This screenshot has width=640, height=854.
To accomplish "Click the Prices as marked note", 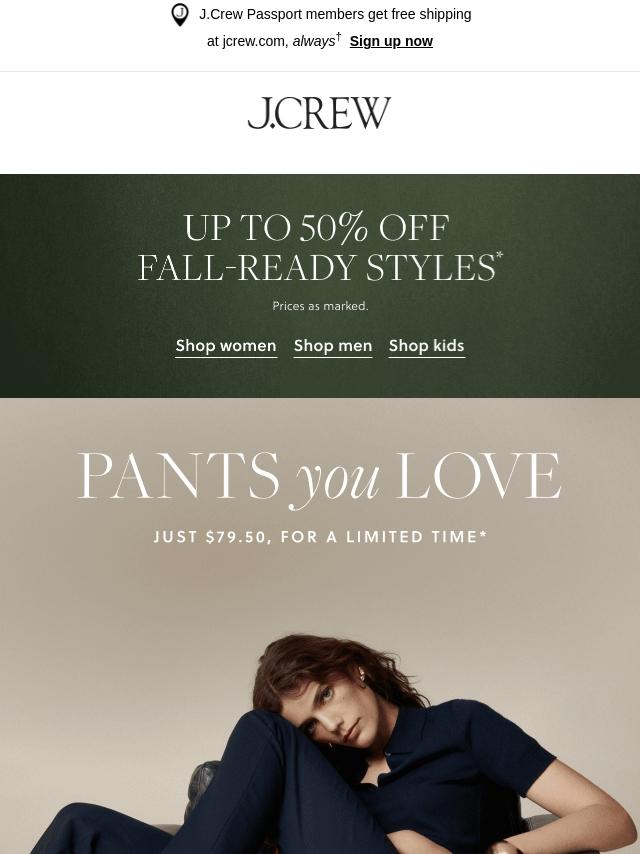I will (320, 306).
